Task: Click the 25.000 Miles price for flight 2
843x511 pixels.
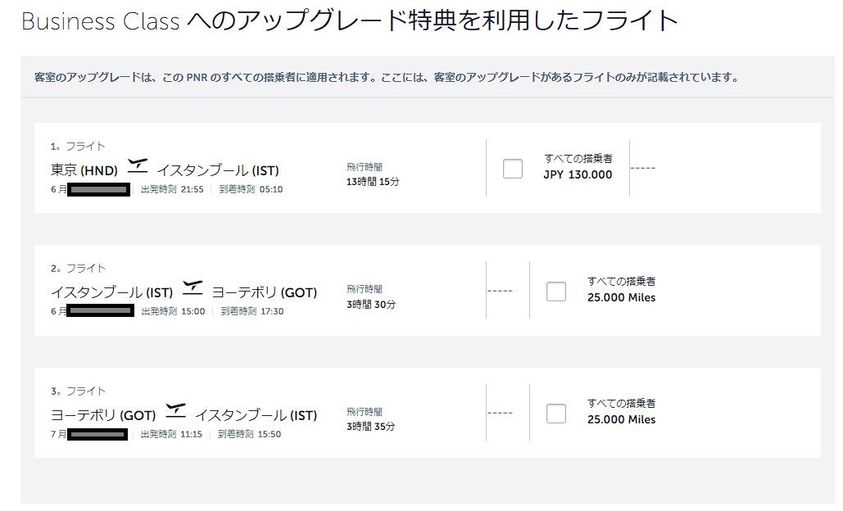Action: [621, 297]
